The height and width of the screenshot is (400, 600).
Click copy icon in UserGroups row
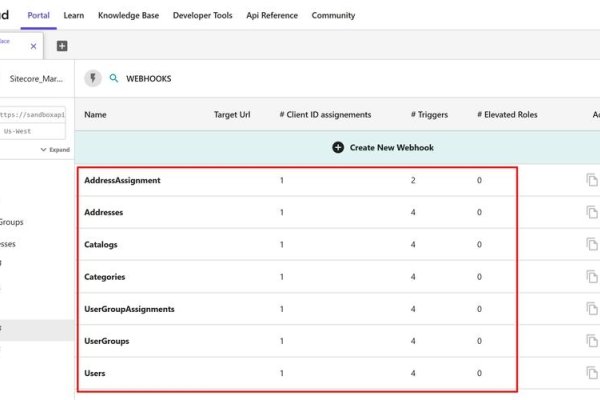pos(592,341)
